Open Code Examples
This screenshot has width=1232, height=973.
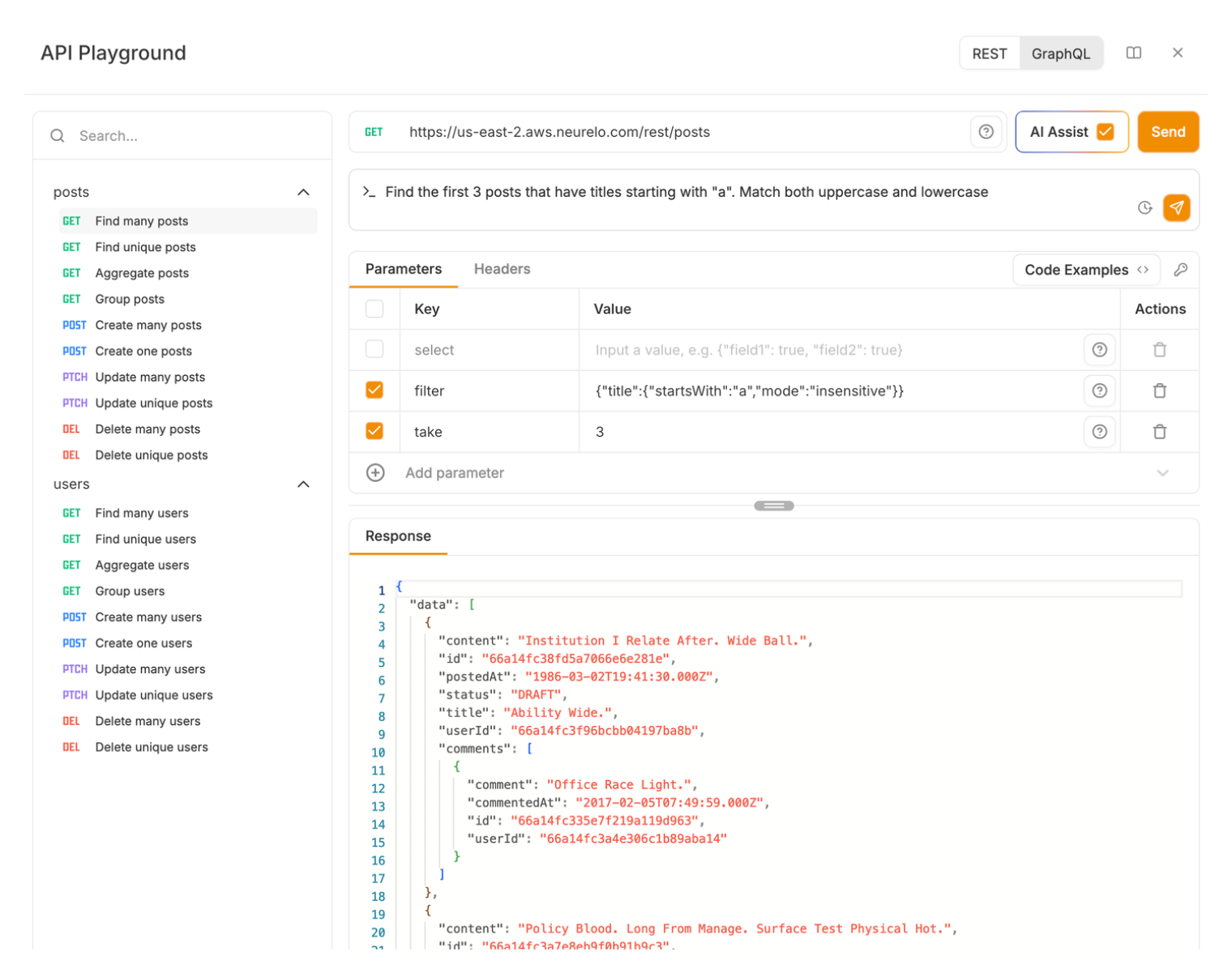pyautogui.click(x=1086, y=270)
